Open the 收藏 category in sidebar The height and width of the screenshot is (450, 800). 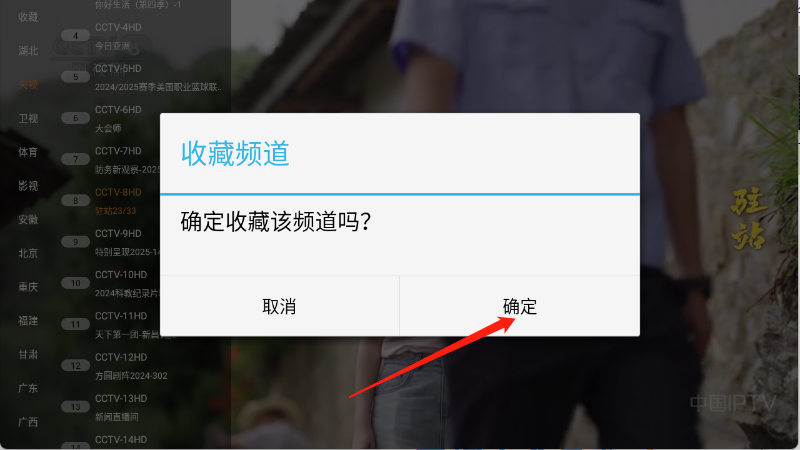(x=28, y=17)
